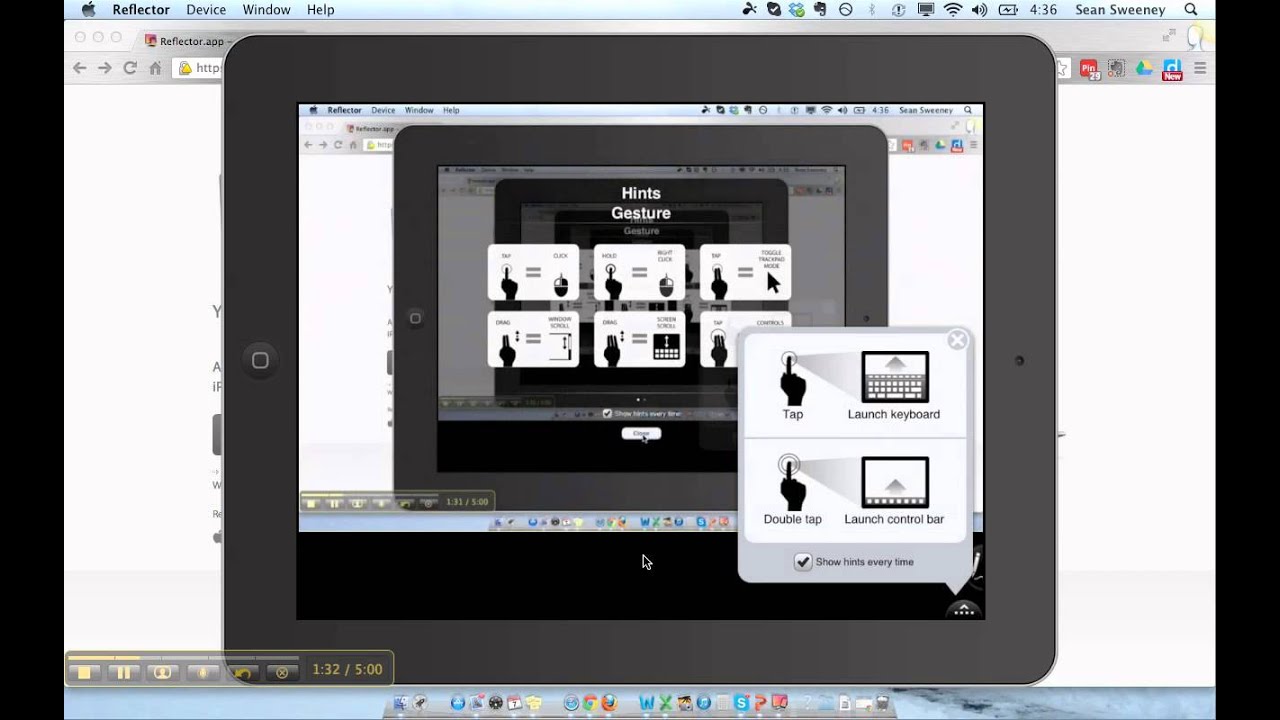
Task: Toggle the webcam button in the recorder bar
Action: coord(163,672)
